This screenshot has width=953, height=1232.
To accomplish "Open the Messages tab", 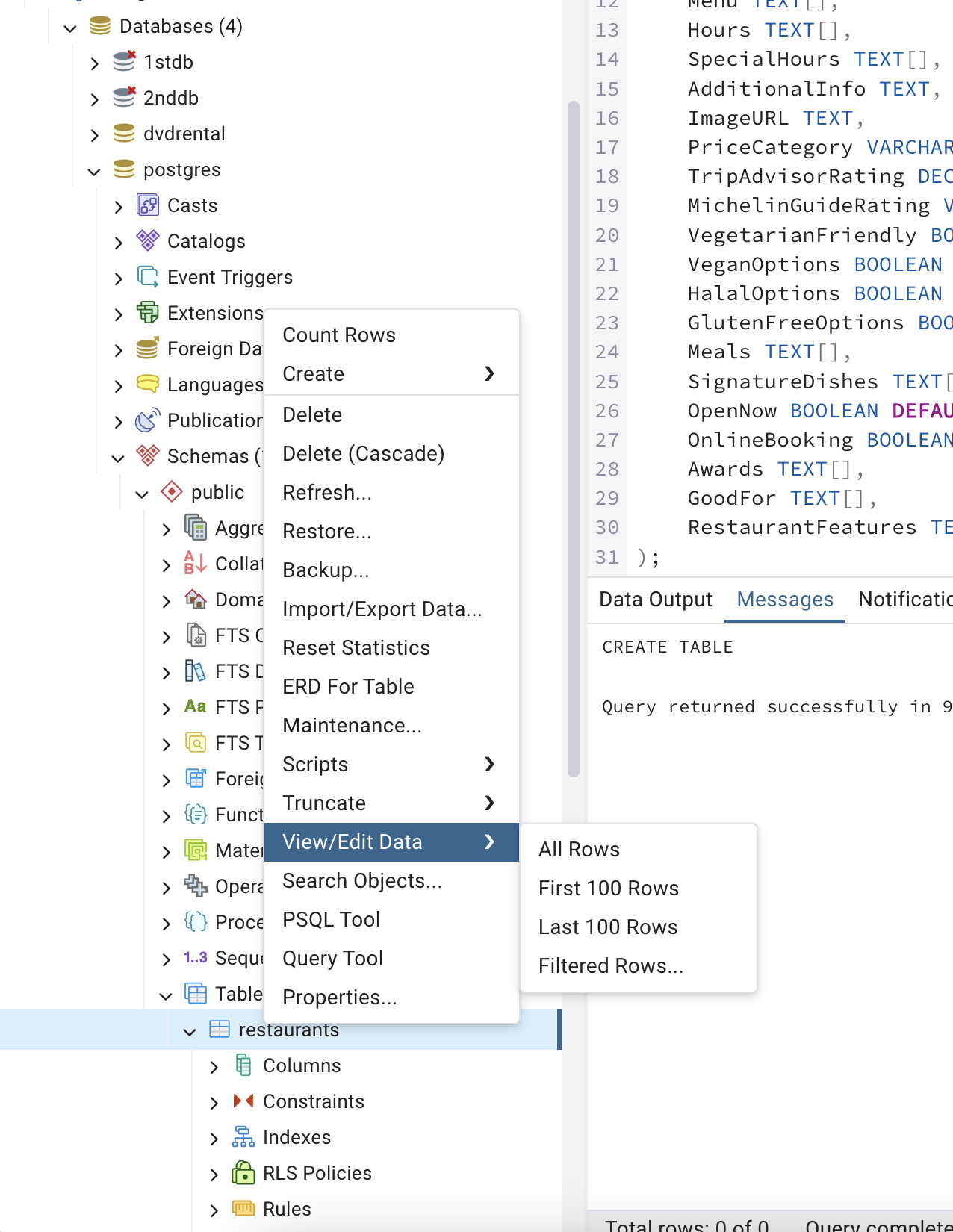I will click(784, 600).
